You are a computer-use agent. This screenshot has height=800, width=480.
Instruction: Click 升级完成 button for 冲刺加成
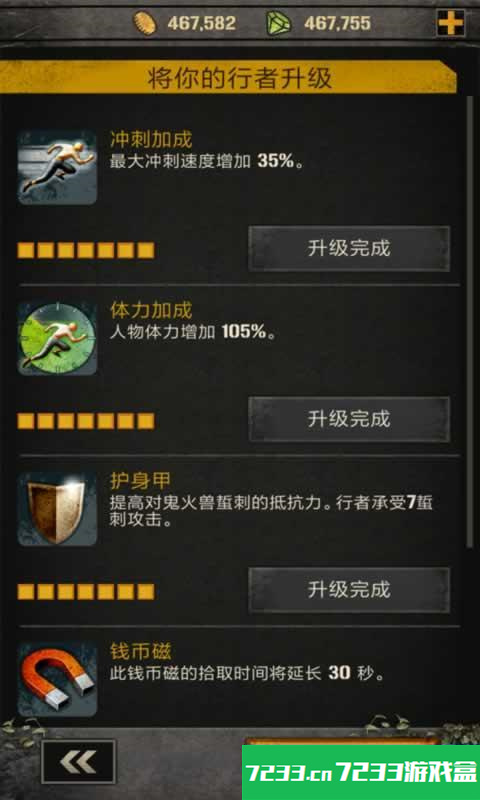click(349, 248)
